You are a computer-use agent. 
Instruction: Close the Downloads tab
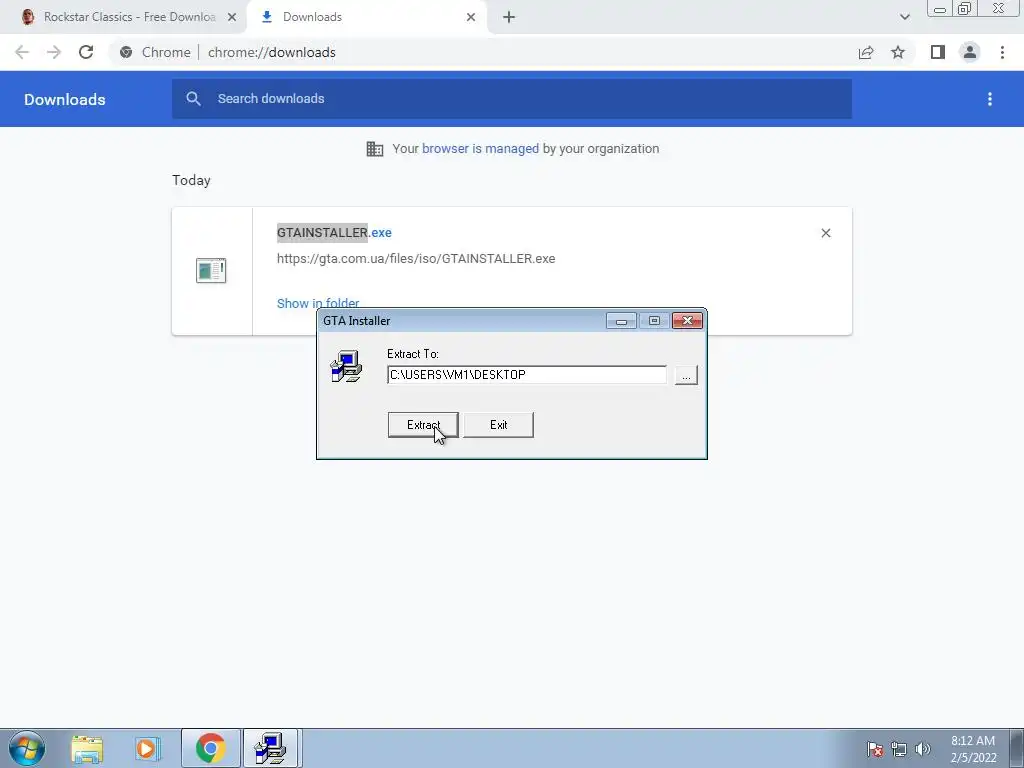(471, 17)
